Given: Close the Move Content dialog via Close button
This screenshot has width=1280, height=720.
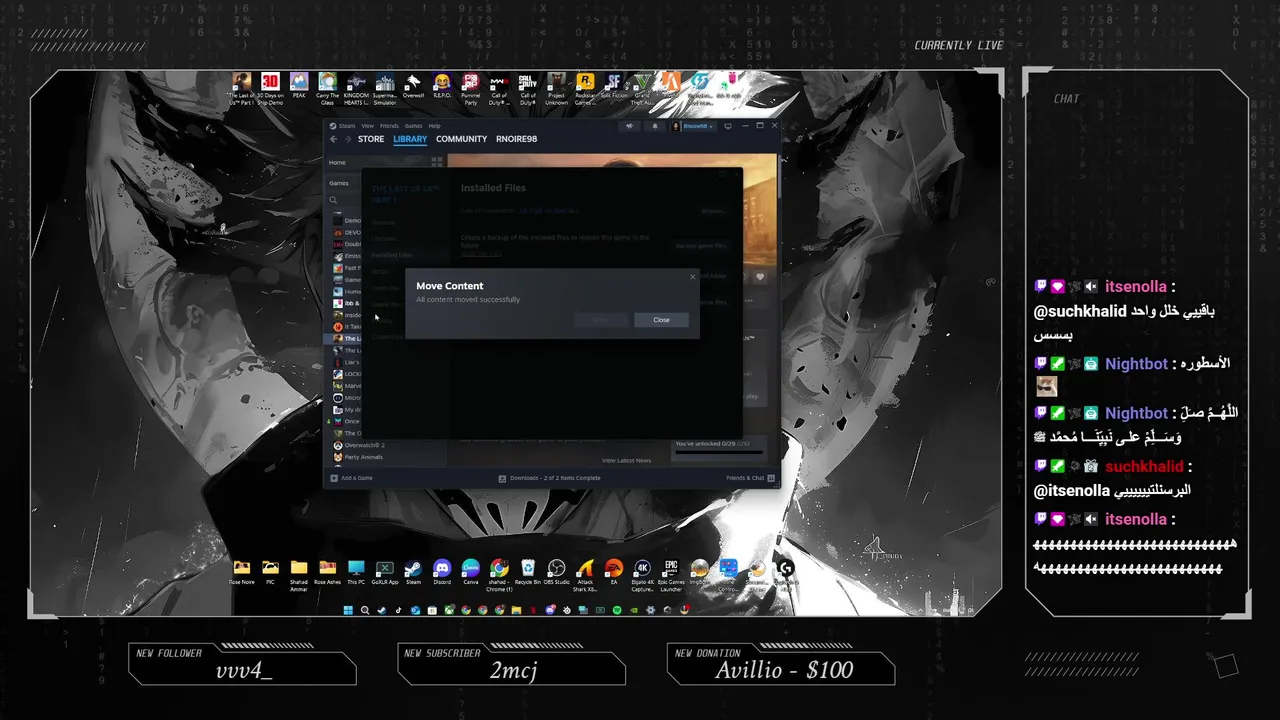Looking at the screenshot, I should 661,320.
